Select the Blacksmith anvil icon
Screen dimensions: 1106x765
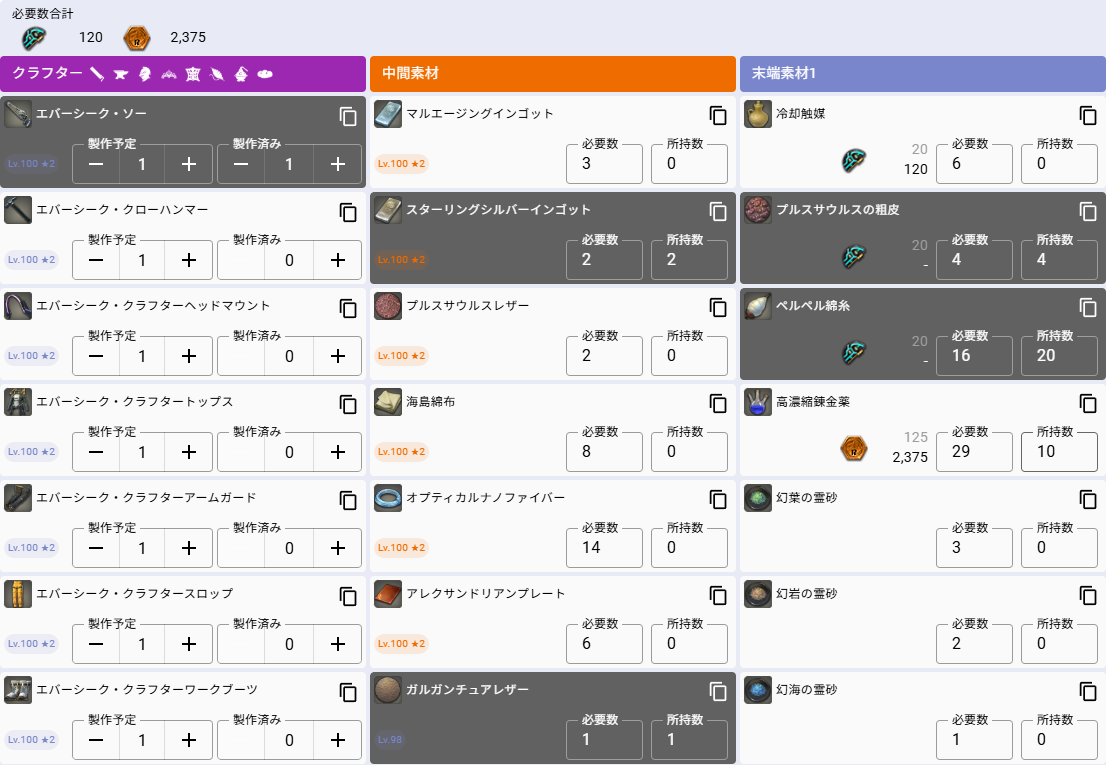point(121,74)
